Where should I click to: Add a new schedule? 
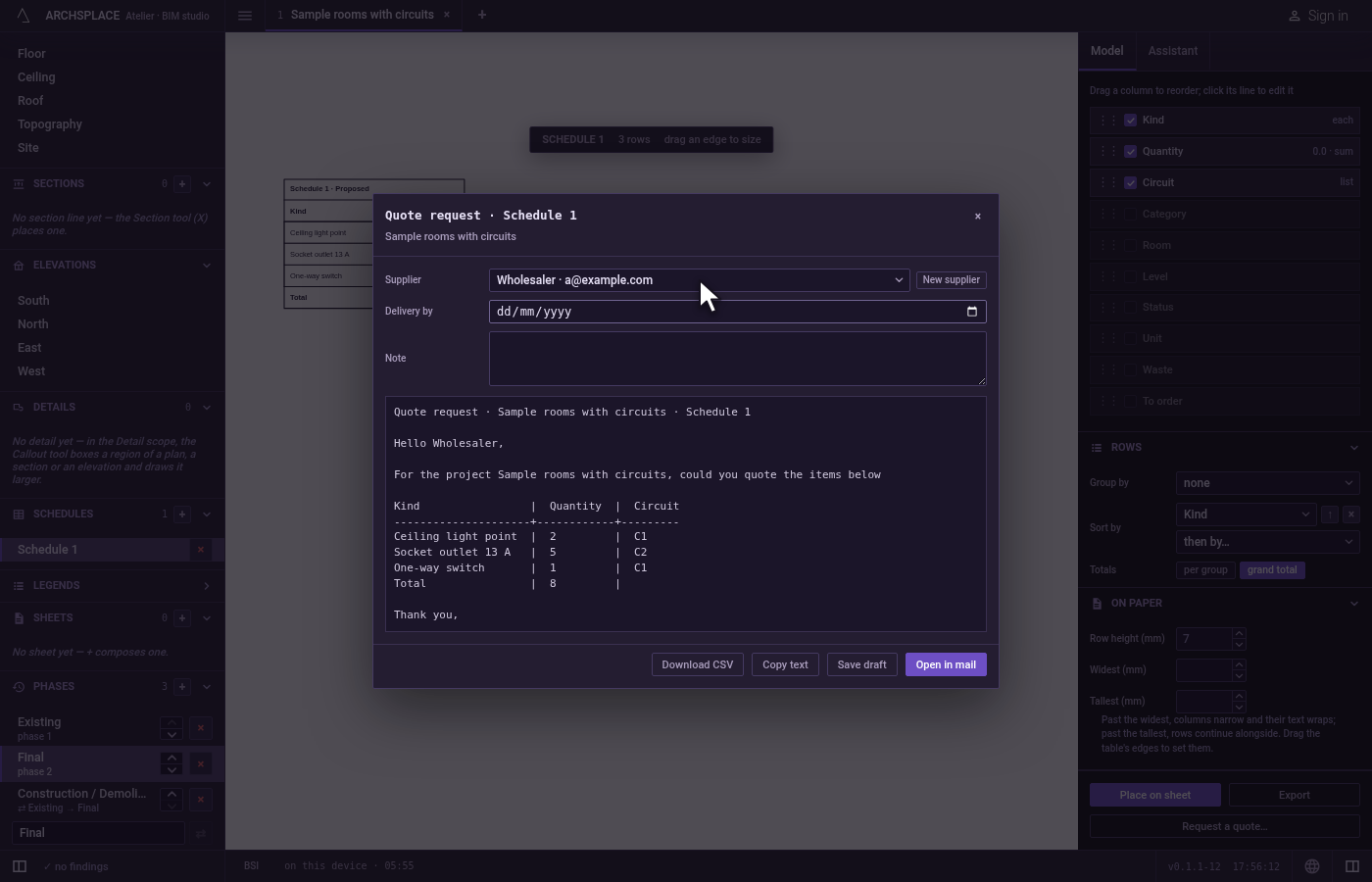(x=182, y=514)
